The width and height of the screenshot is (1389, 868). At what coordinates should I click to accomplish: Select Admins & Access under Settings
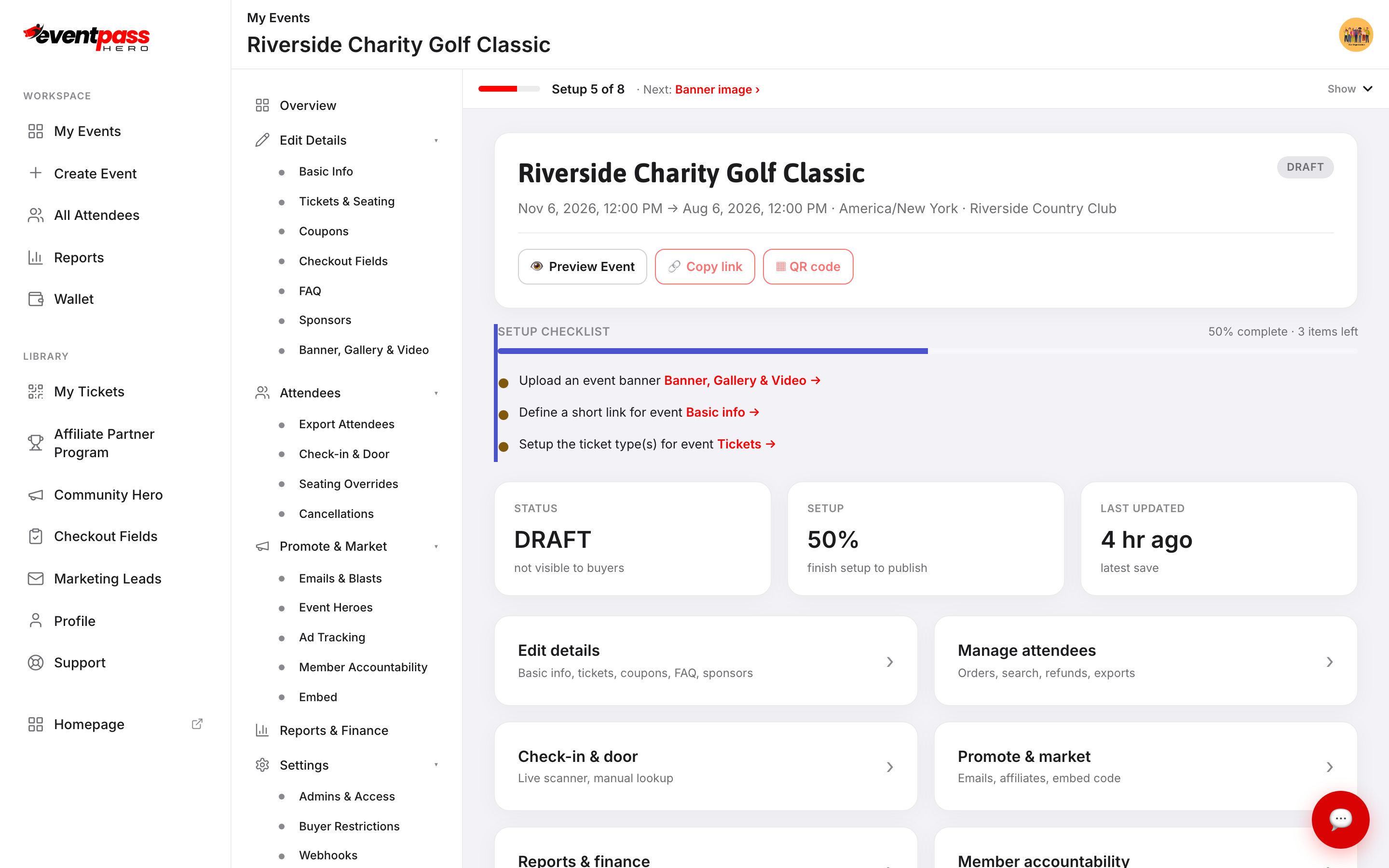347,796
